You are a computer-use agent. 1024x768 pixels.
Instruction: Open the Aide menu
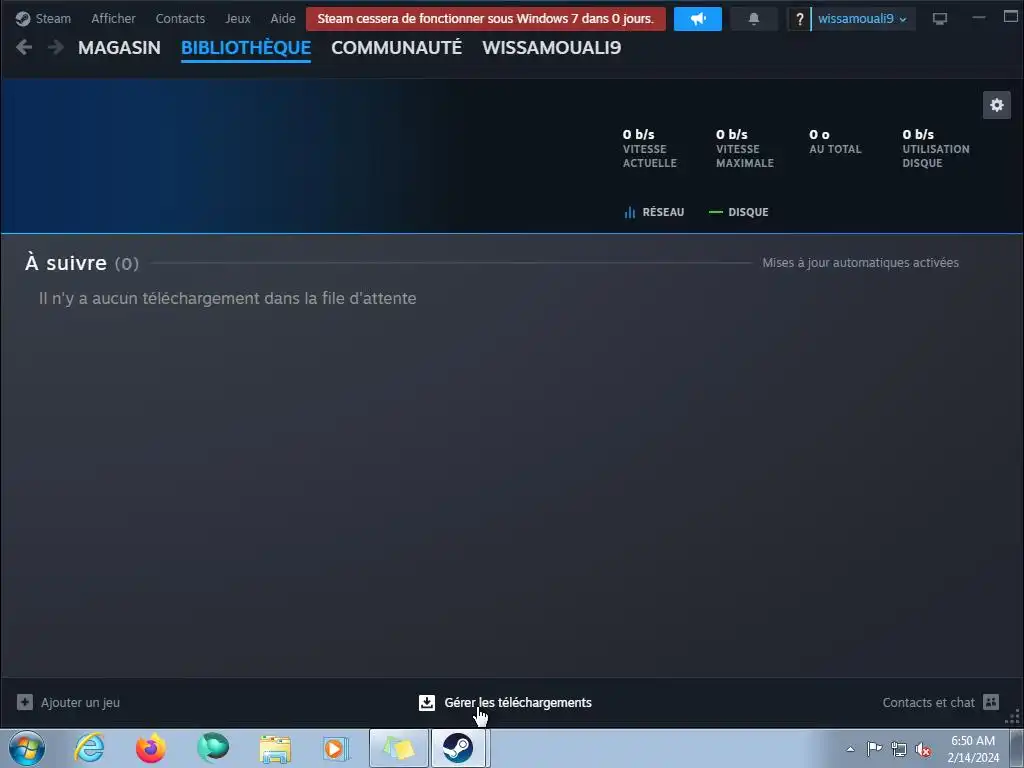click(x=283, y=18)
